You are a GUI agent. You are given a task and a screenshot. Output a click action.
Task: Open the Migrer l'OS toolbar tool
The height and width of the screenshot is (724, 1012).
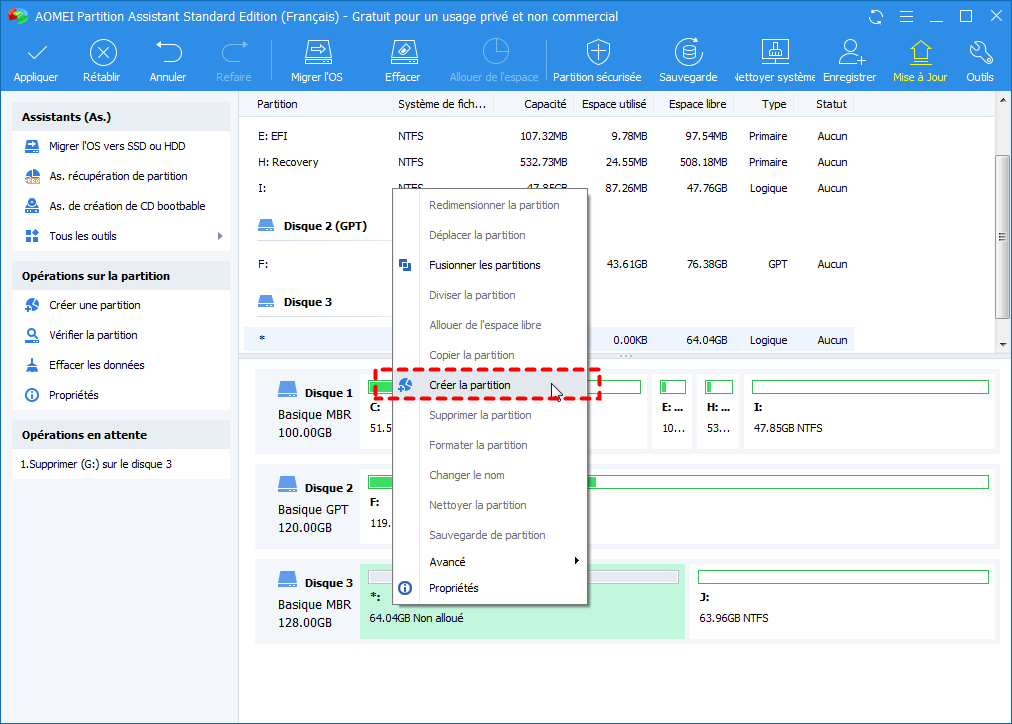pyautogui.click(x=317, y=61)
